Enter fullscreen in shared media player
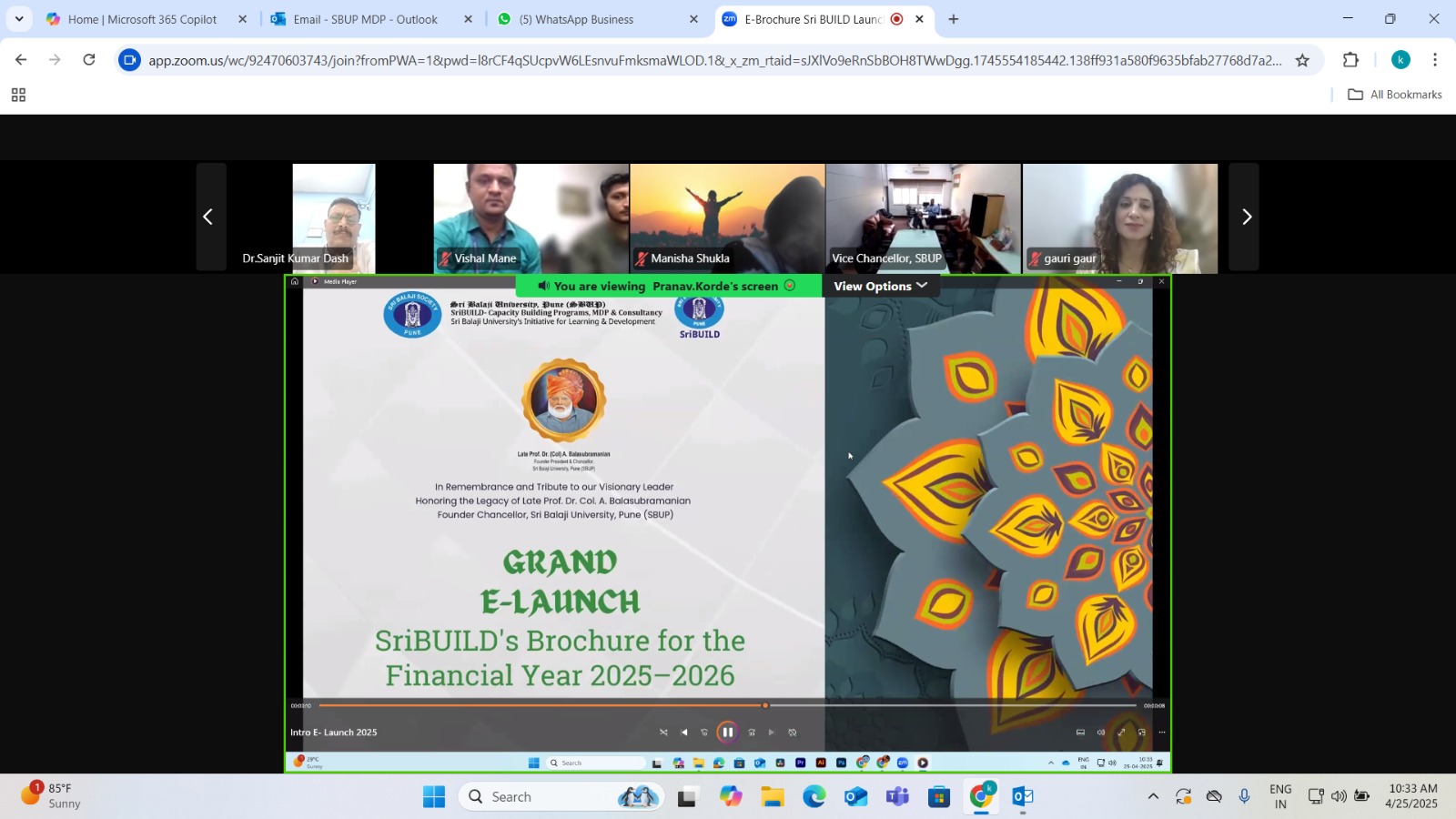This screenshot has width=1456, height=819. coord(1121,732)
